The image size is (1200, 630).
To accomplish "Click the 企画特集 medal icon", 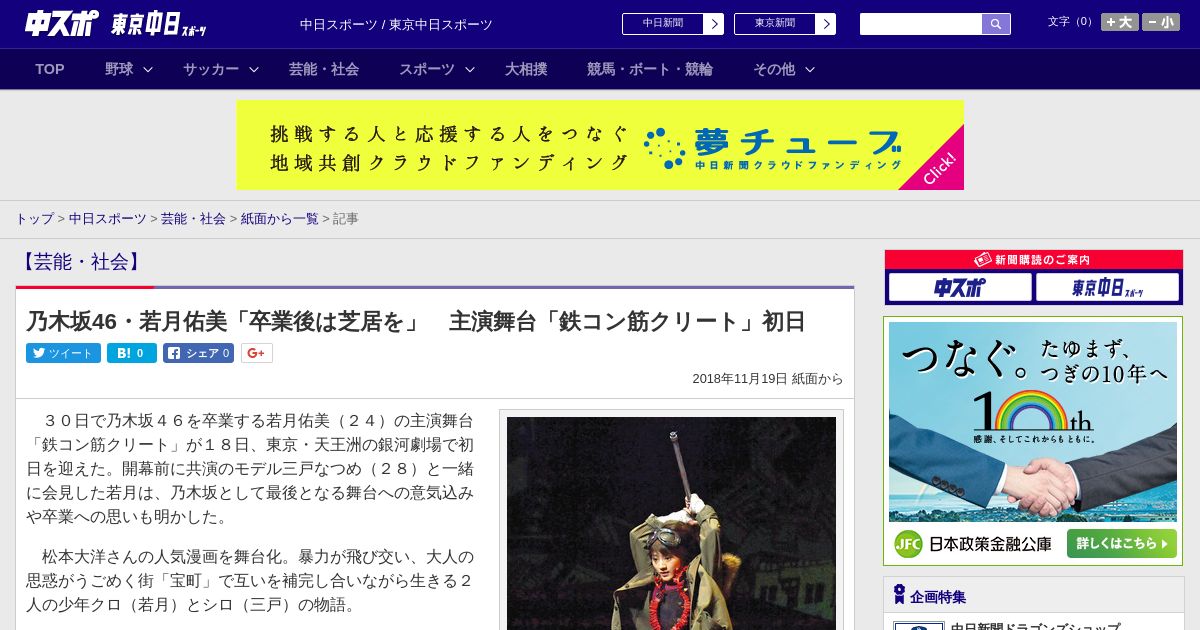I will [899, 595].
